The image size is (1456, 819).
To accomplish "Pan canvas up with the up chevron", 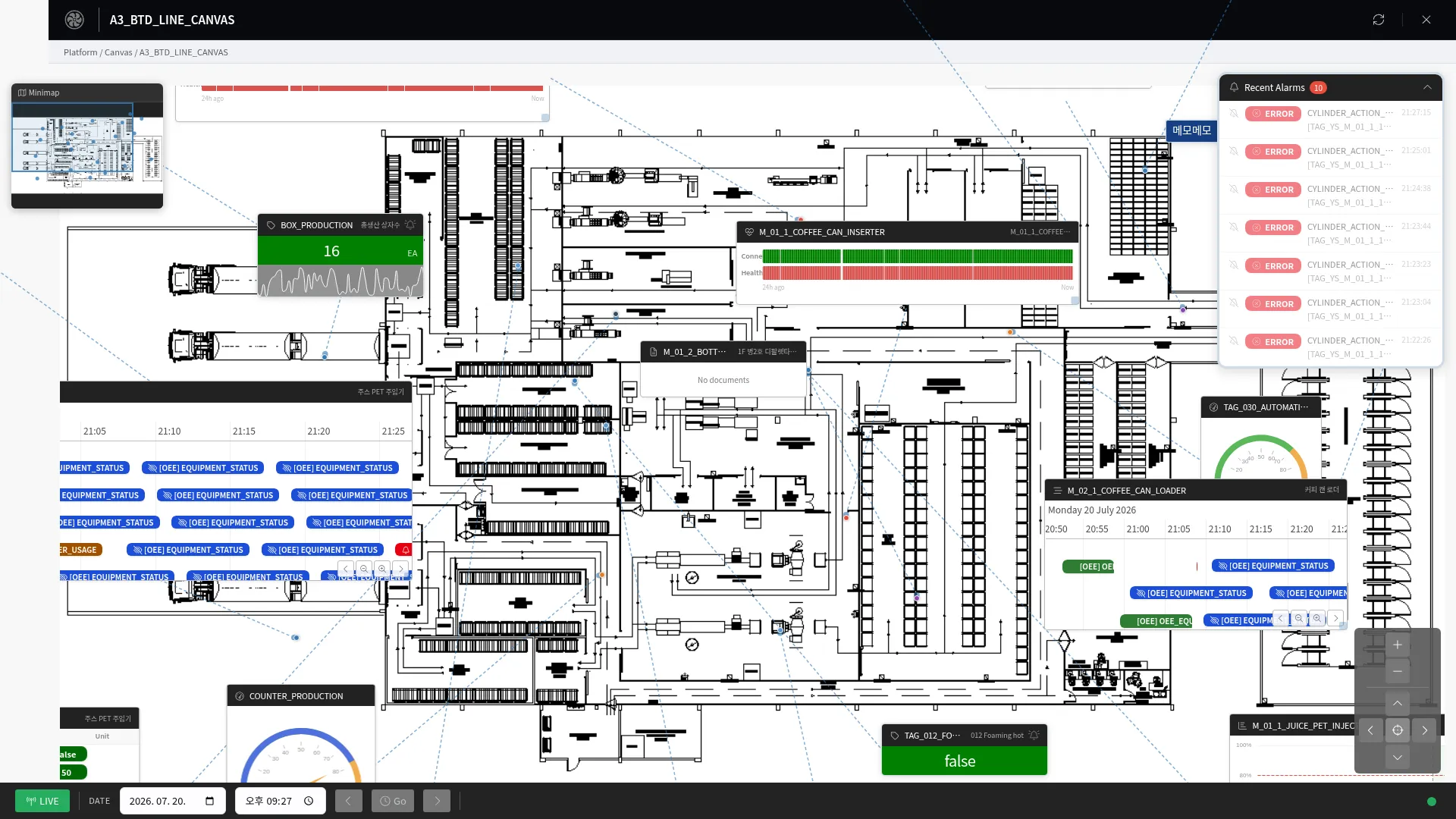I will point(1397,703).
